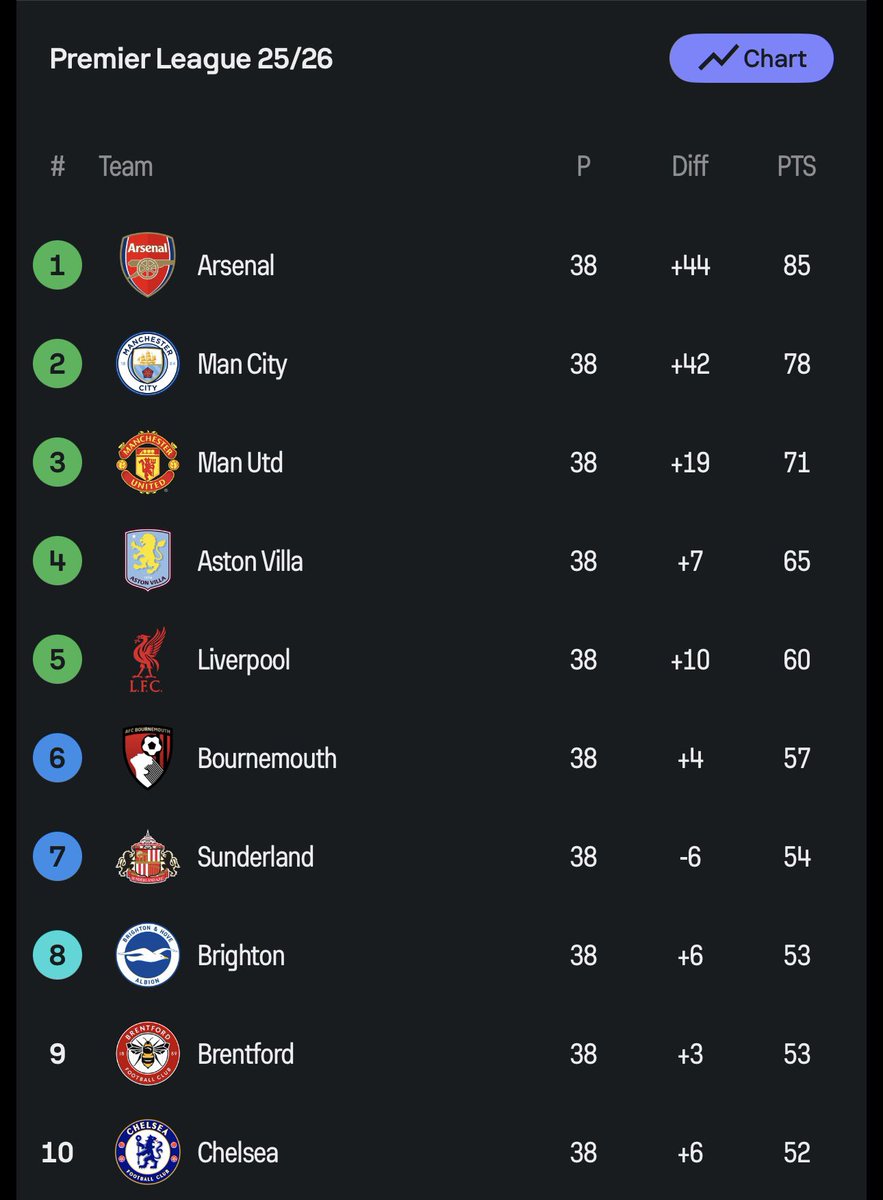The width and height of the screenshot is (883, 1200).
Task: Sort by the P column header
Action: click(584, 166)
